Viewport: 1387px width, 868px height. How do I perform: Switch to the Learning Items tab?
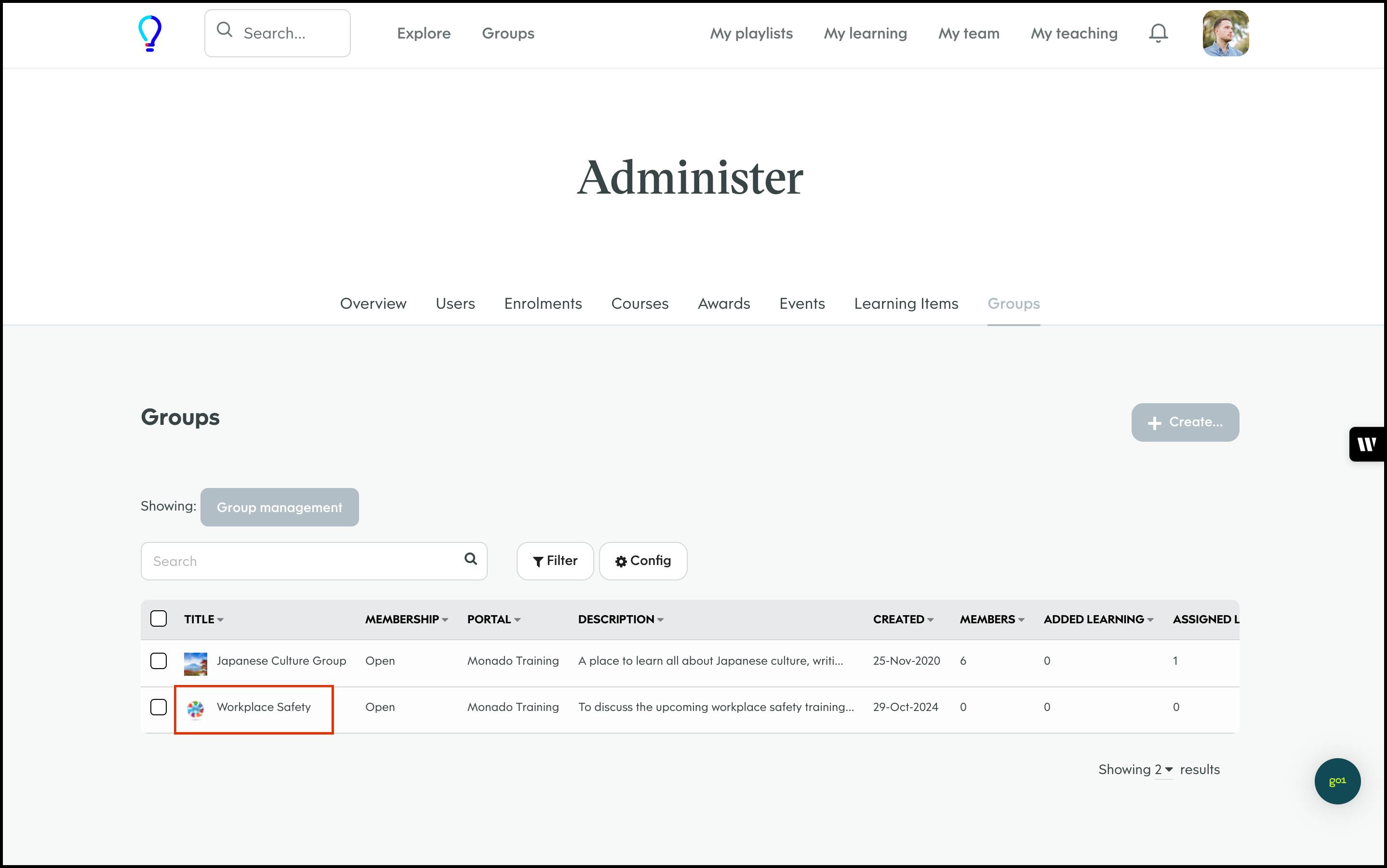coord(906,303)
